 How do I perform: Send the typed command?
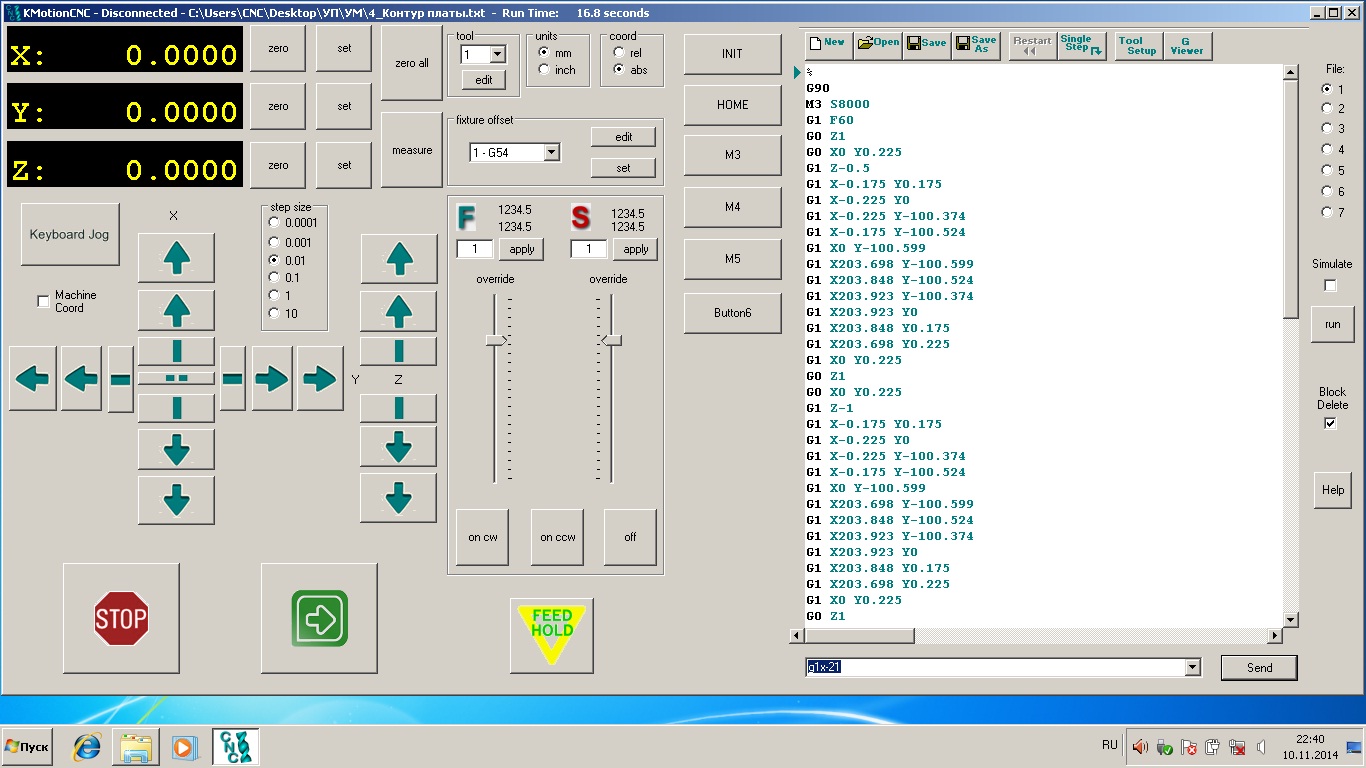point(1260,667)
